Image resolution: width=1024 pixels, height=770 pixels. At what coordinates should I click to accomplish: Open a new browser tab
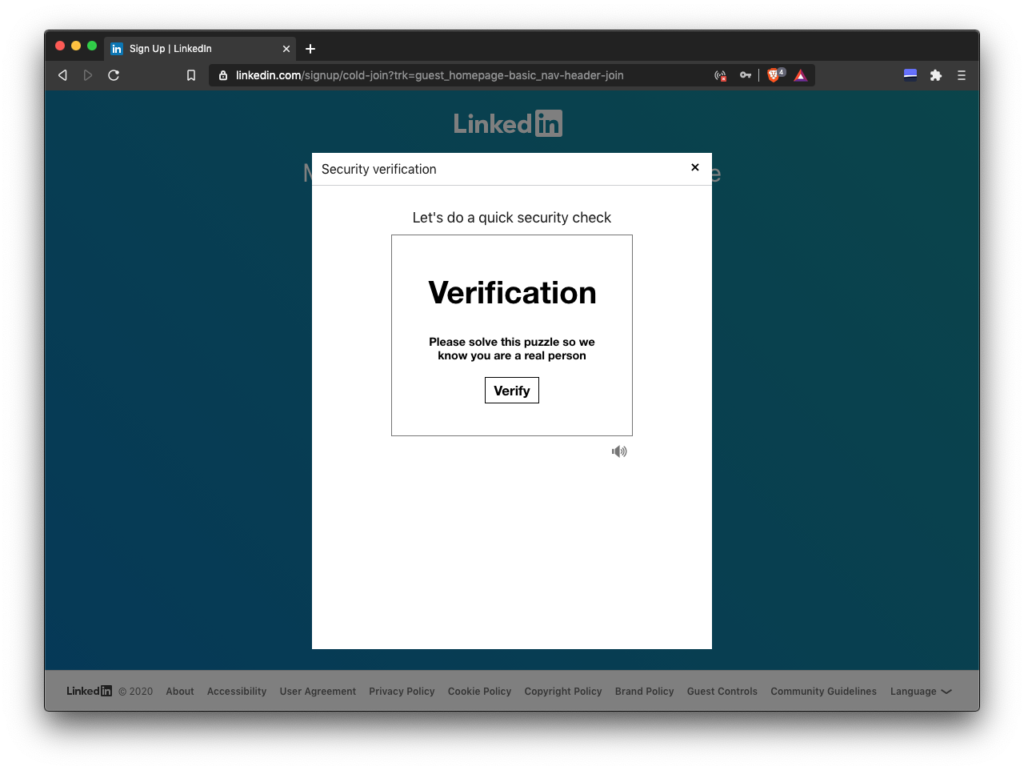tap(310, 49)
